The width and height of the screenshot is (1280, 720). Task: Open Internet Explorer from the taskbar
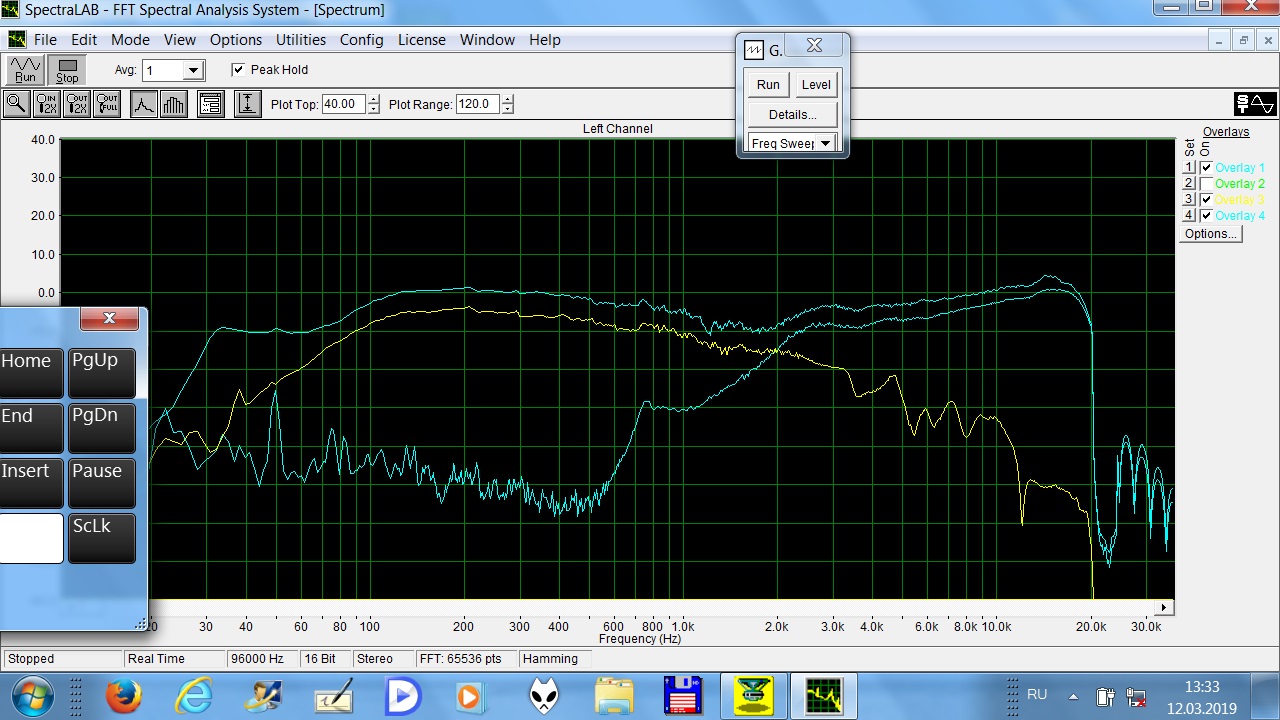194,696
